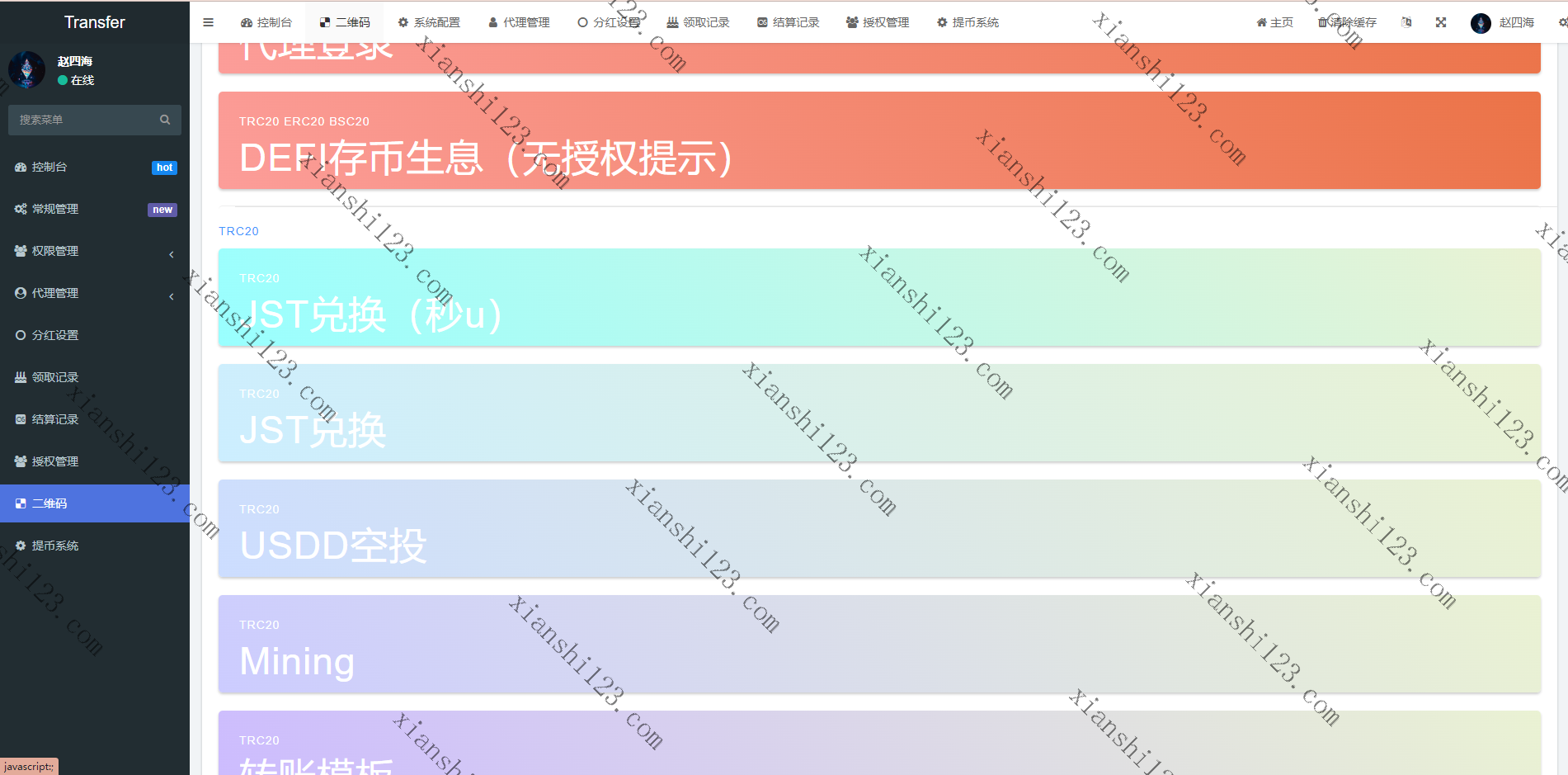Click 清除缓存 to clear cache

click(x=1348, y=22)
